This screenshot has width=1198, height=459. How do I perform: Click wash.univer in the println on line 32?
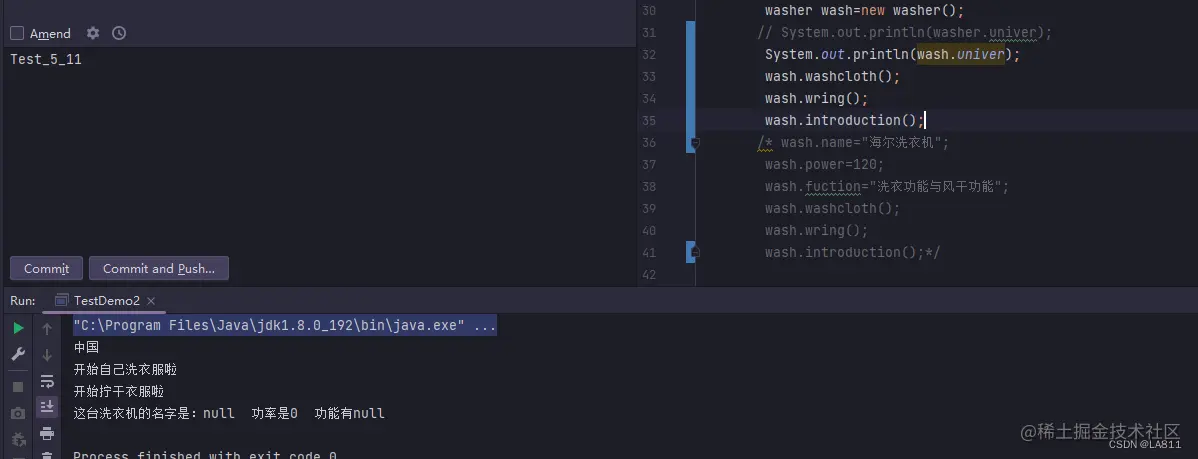[x=960, y=54]
